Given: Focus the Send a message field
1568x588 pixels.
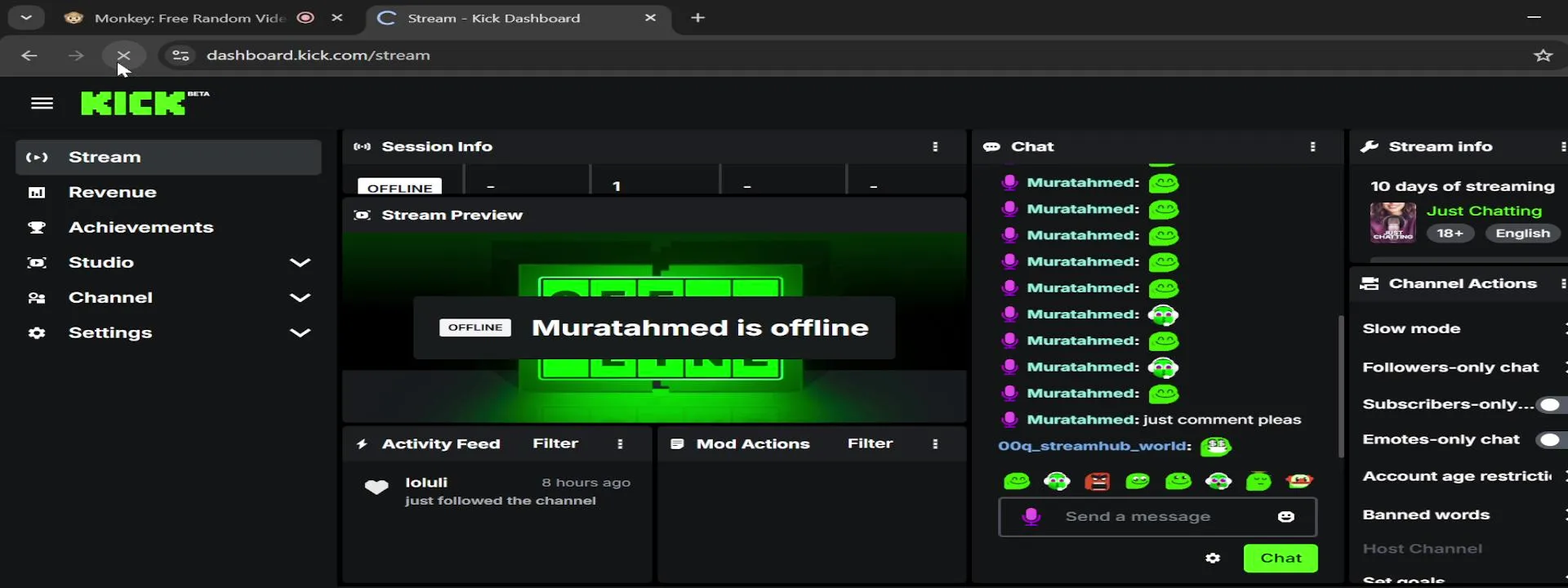Looking at the screenshot, I should [x=1157, y=517].
